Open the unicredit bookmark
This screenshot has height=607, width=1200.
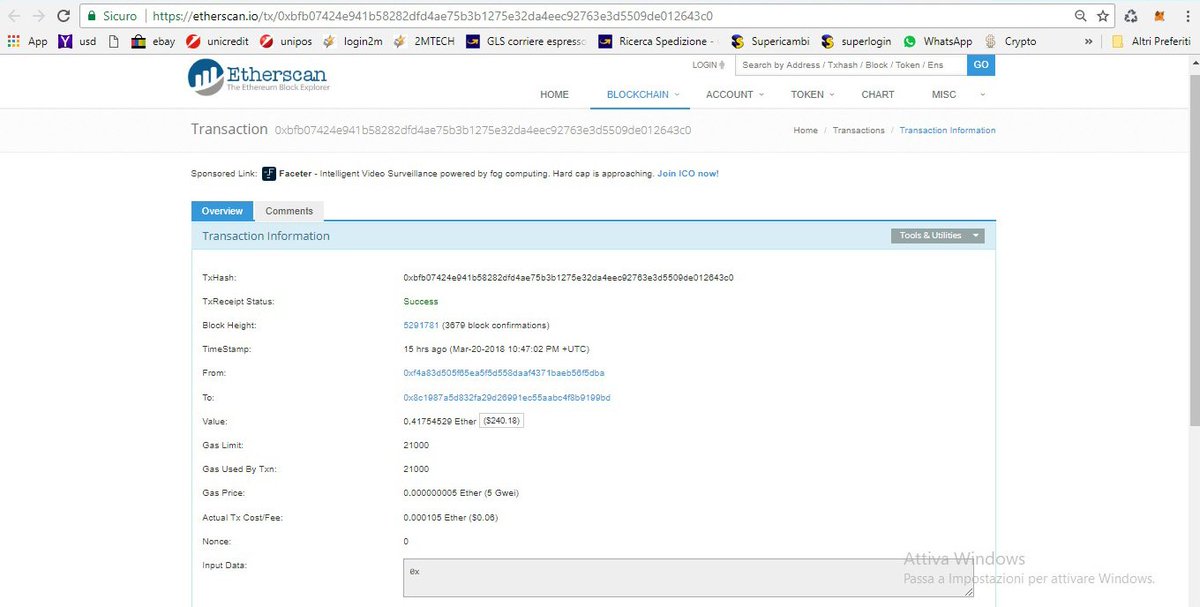pyautogui.click(x=217, y=41)
